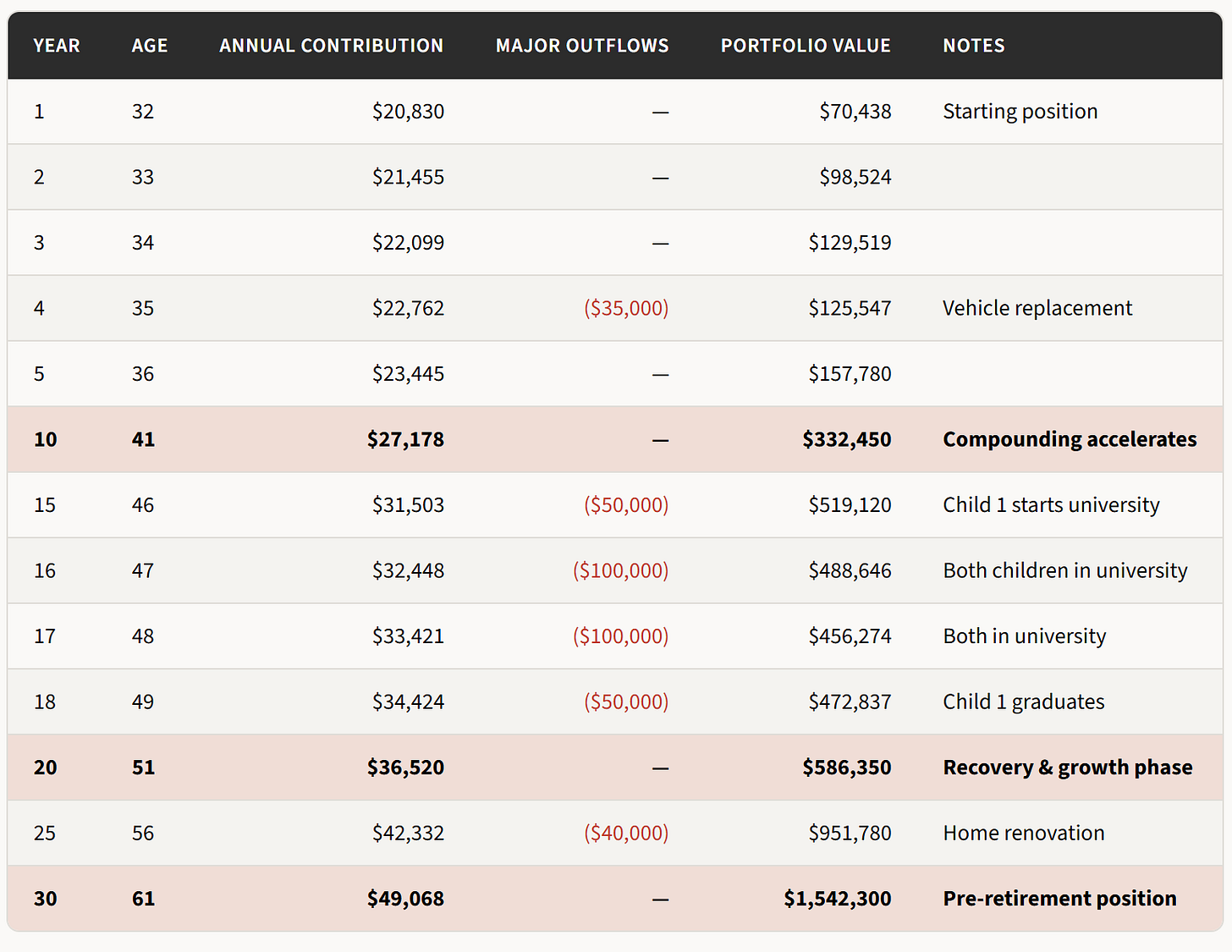Click the Notes column header
1232x952 pixels.
click(974, 46)
